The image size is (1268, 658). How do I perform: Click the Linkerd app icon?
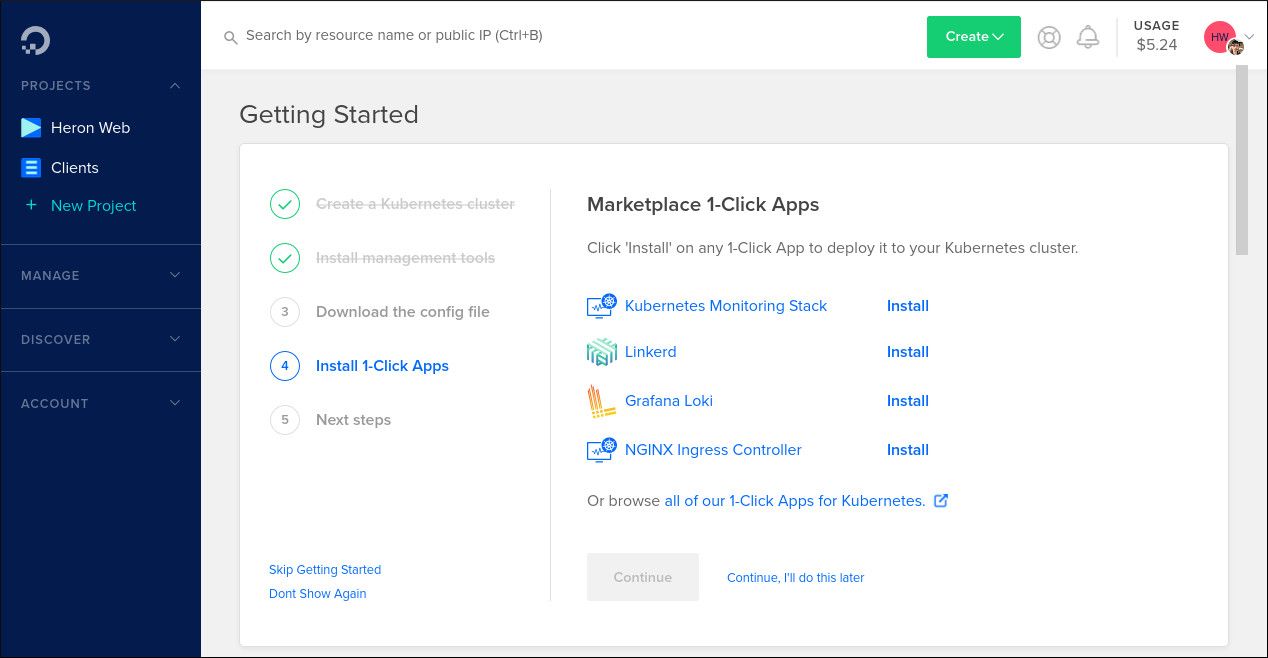click(601, 352)
